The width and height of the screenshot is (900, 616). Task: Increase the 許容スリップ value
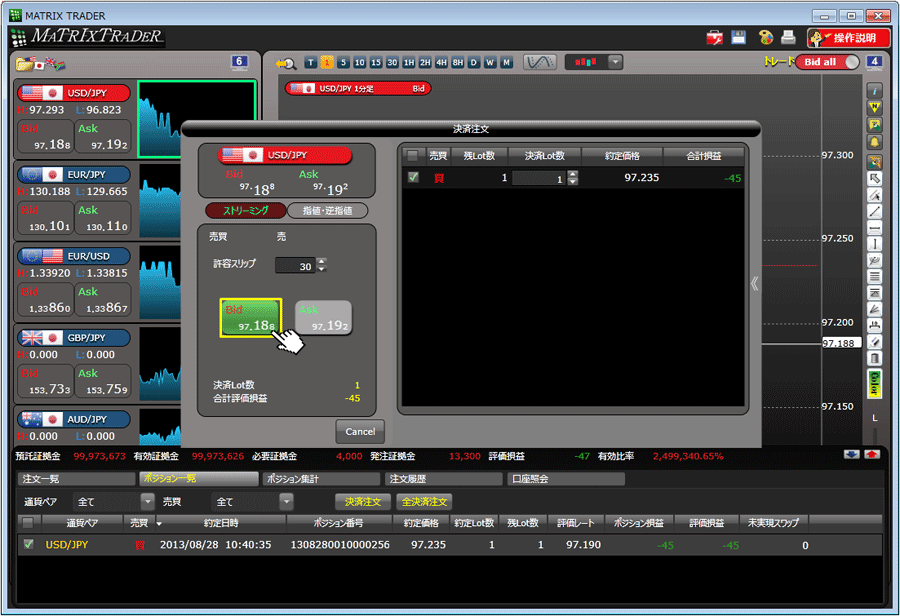tap(321, 261)
